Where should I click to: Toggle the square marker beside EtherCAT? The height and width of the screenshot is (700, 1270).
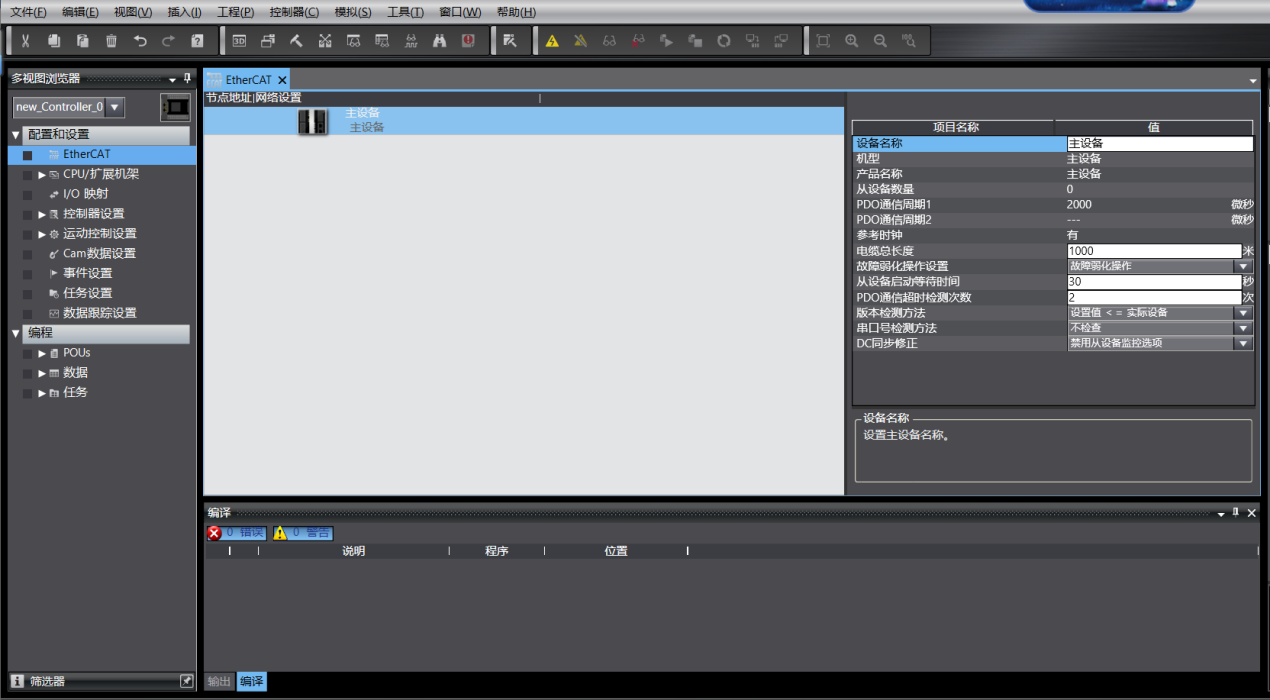[x=28, y=155]
